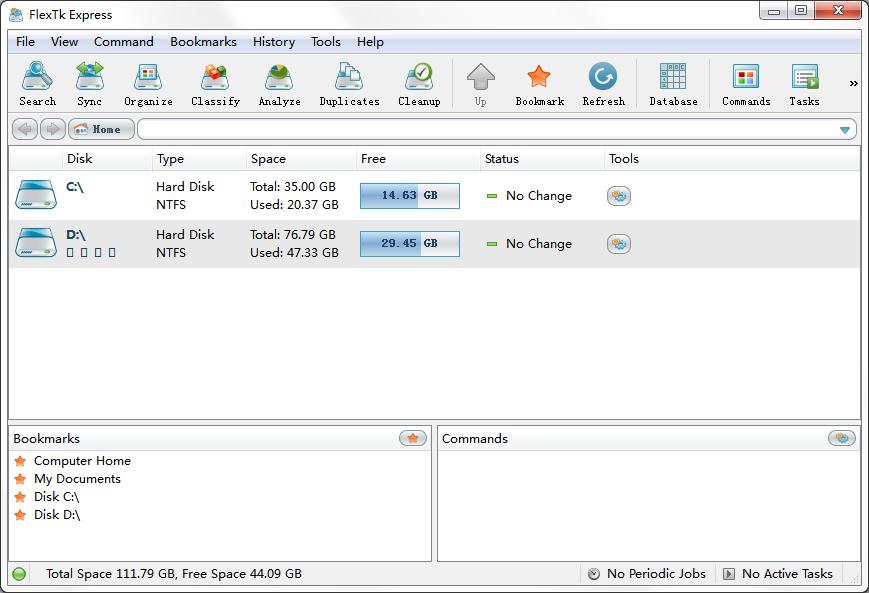869x593 pixels.
Task: Open the Duplicates finder
Action: click(349, 84)
